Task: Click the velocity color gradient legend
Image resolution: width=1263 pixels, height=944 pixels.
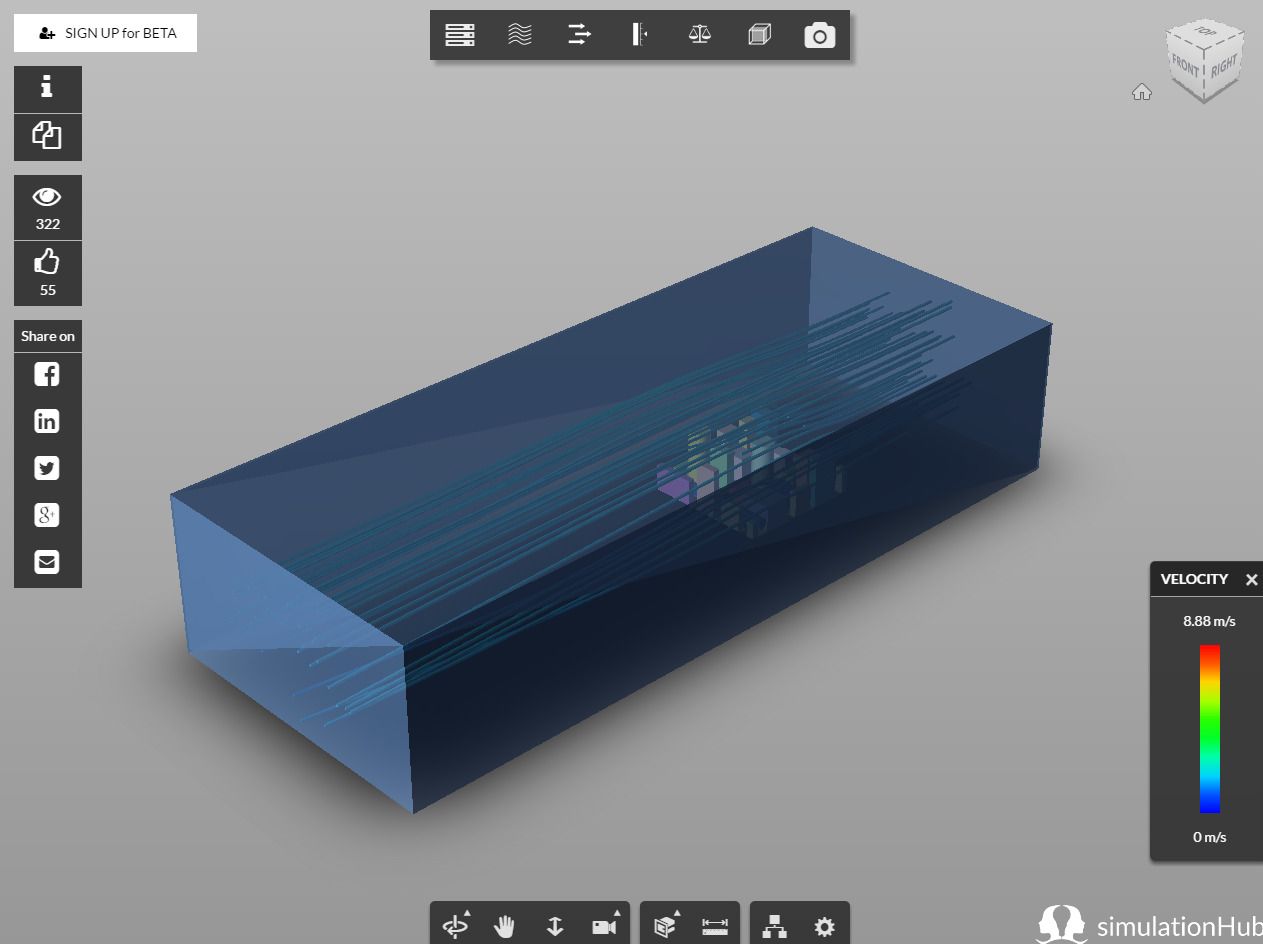Action: (x=1209, y=728)
